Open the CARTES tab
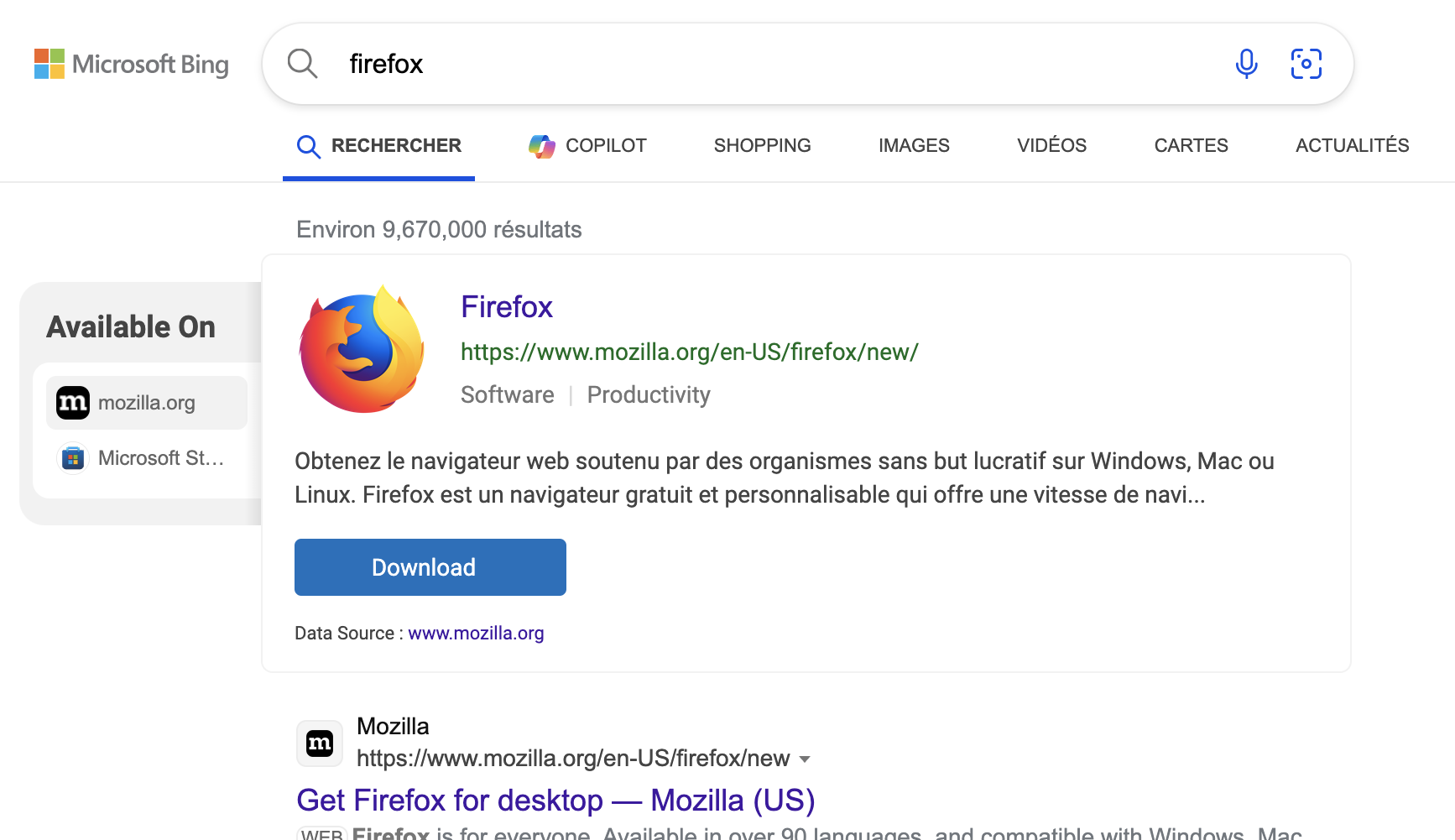 point(1191,146)
